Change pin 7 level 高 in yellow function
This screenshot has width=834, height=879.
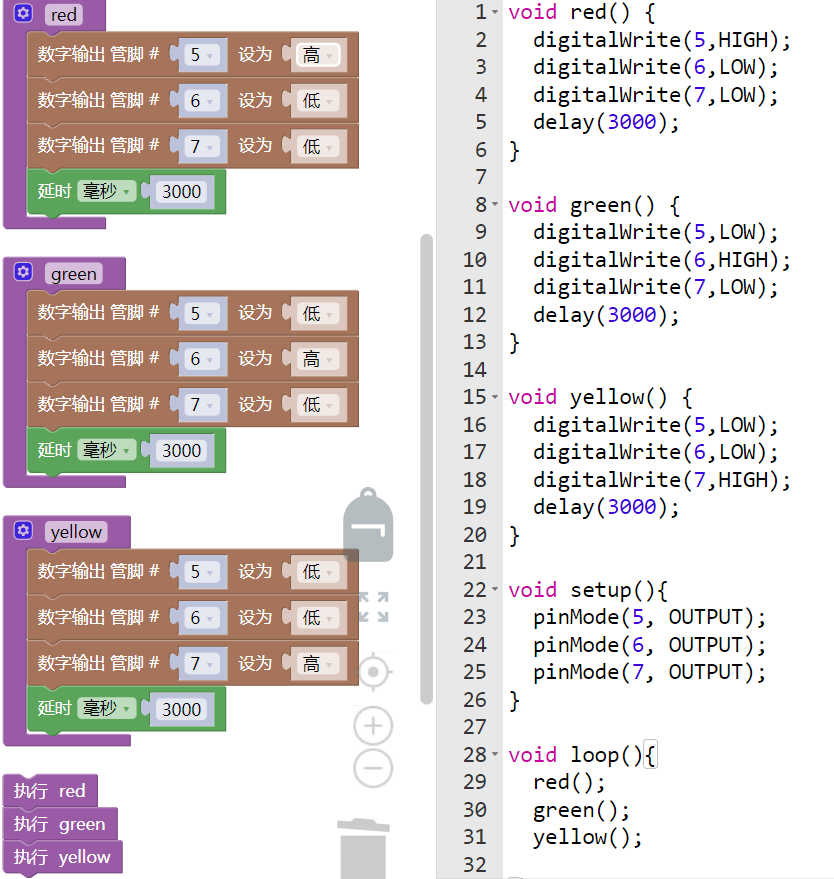coord(317,664)
